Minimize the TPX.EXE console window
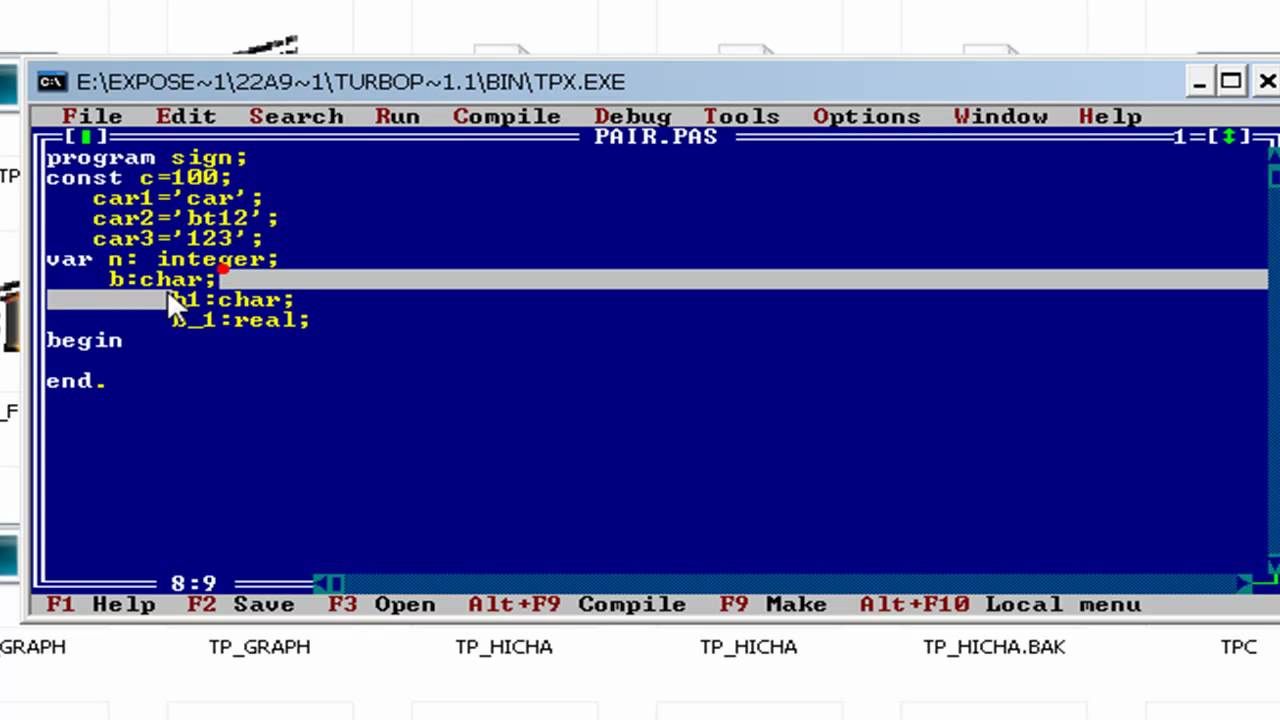Screen dimensions: 1280x720 coord(1201,82)
